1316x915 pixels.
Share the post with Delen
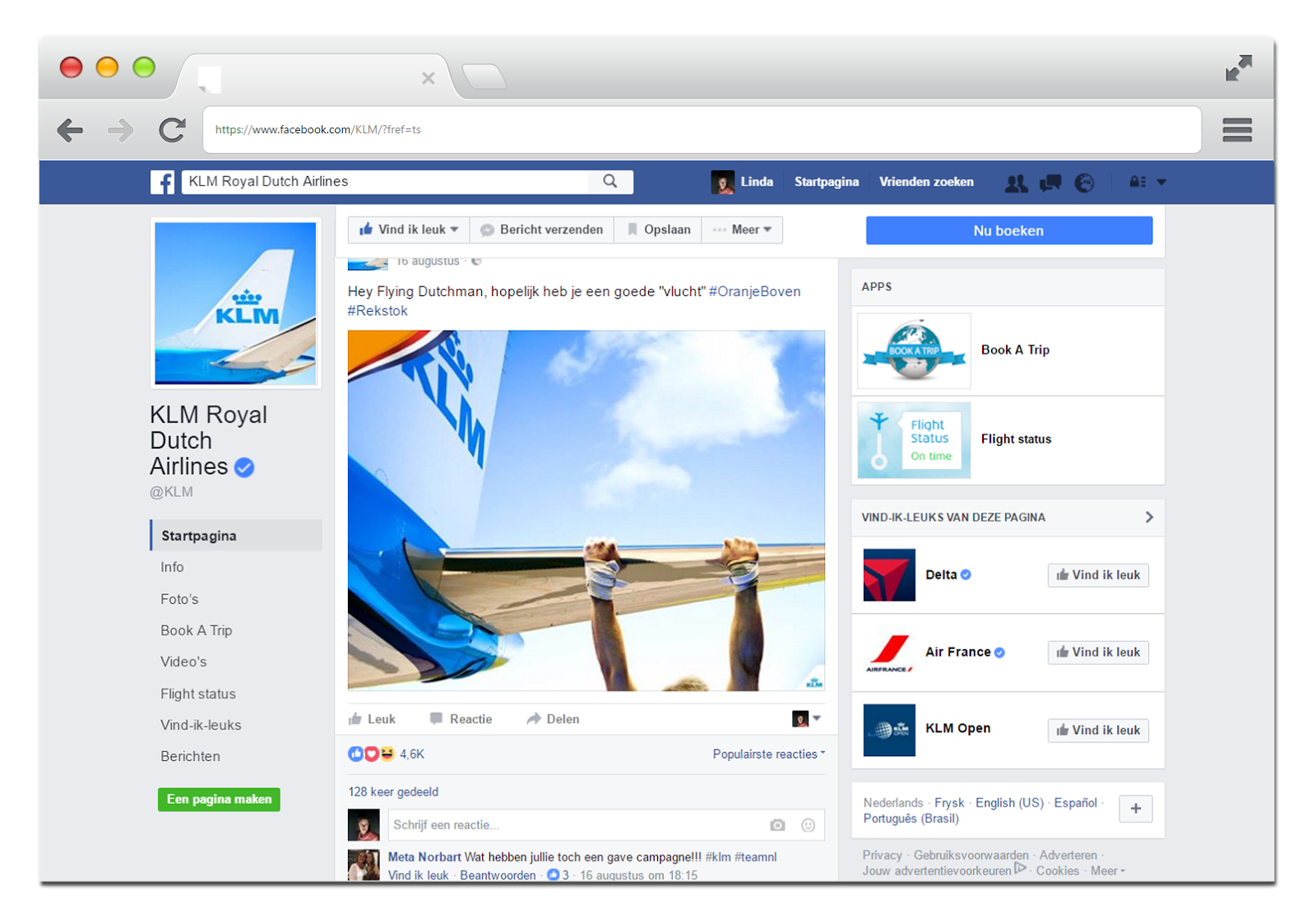pyautogui.click(x=553, y=719)
